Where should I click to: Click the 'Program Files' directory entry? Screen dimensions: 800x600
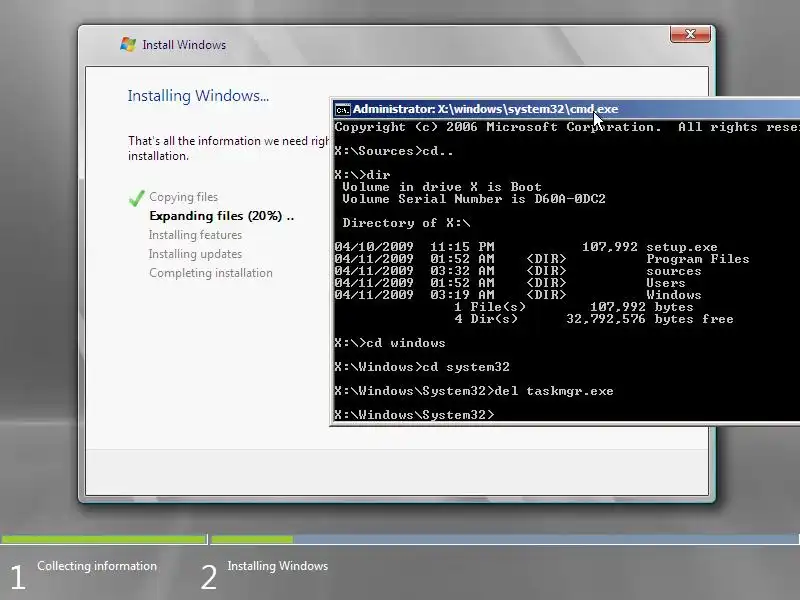(542, 259)
